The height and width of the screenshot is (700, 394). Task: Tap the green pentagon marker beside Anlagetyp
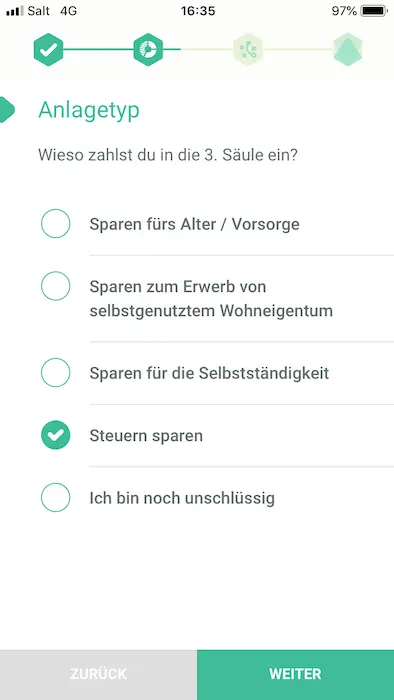coord(7,109)
